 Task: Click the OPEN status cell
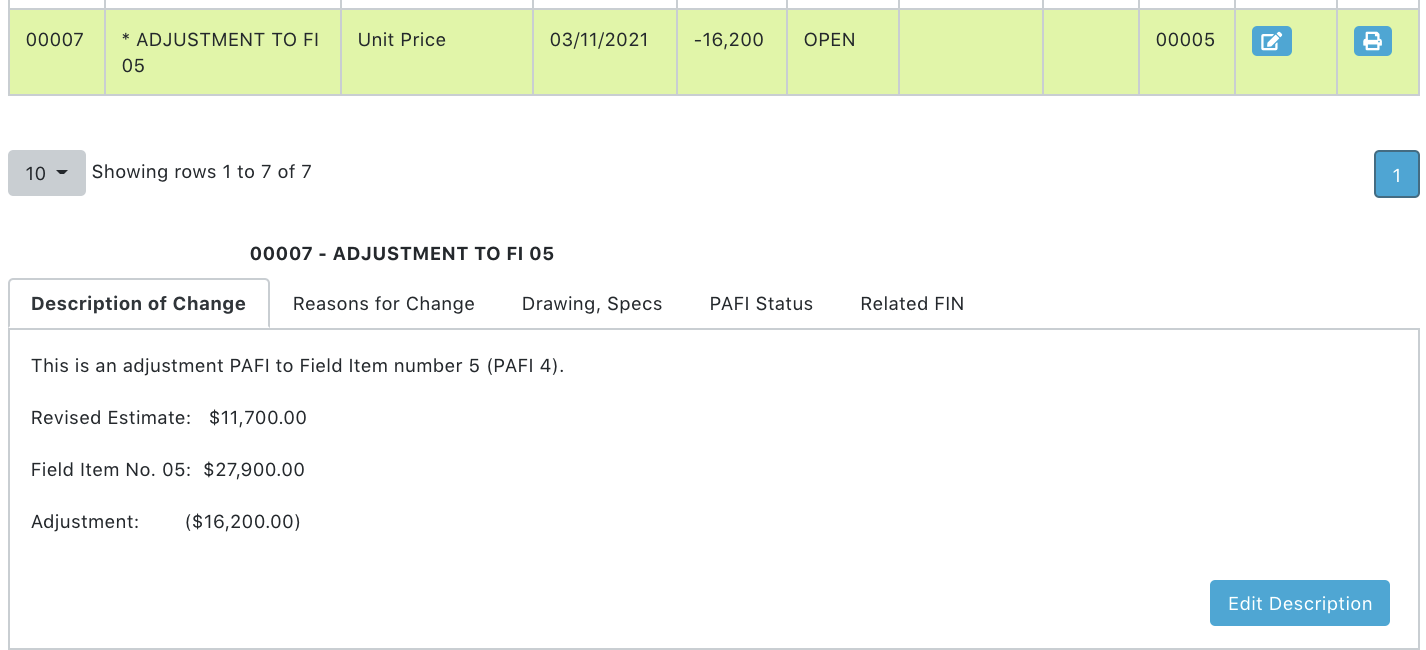click(829, 40)
